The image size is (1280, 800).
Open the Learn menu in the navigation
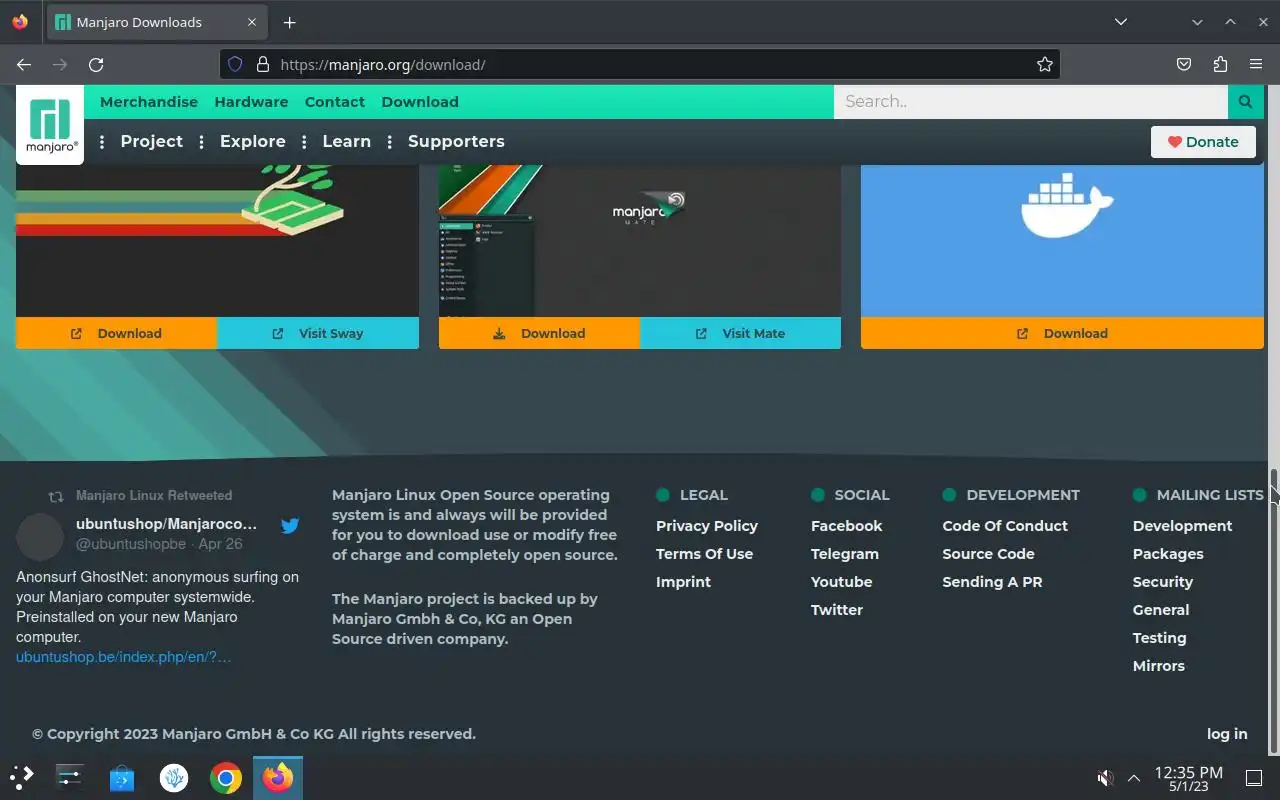point(347,141)
